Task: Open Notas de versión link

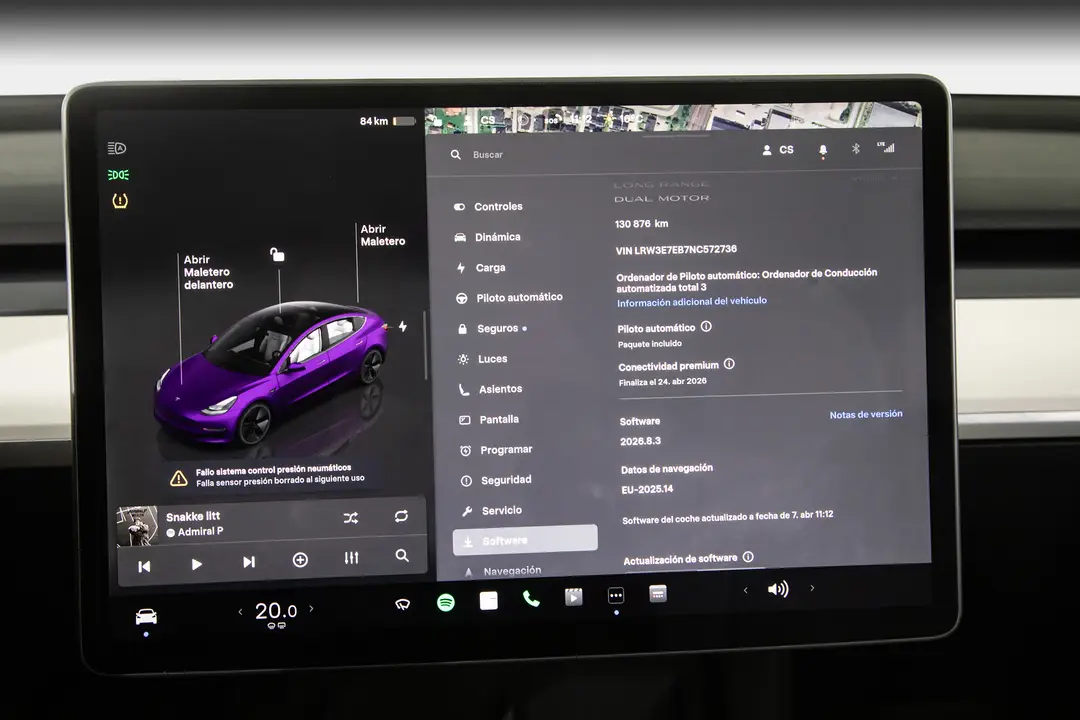Action: coord(866,415)
